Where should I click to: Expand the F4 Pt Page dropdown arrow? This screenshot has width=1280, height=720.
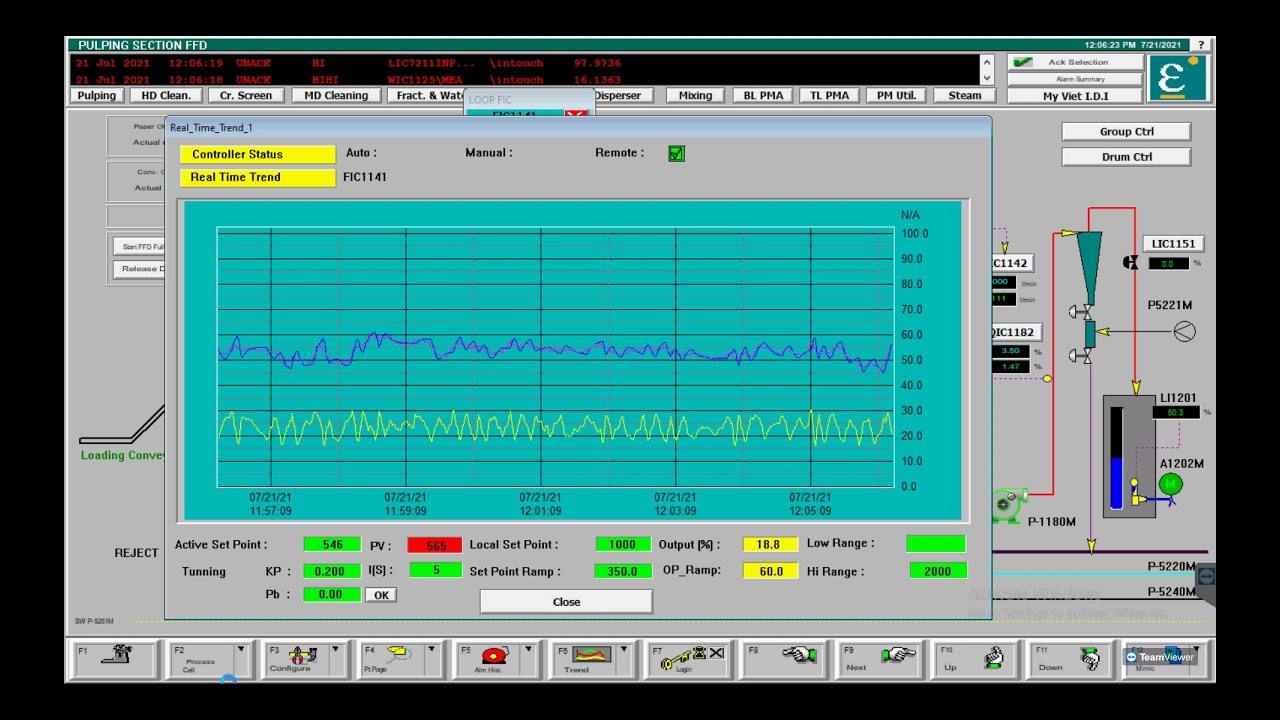click(432, 650)
